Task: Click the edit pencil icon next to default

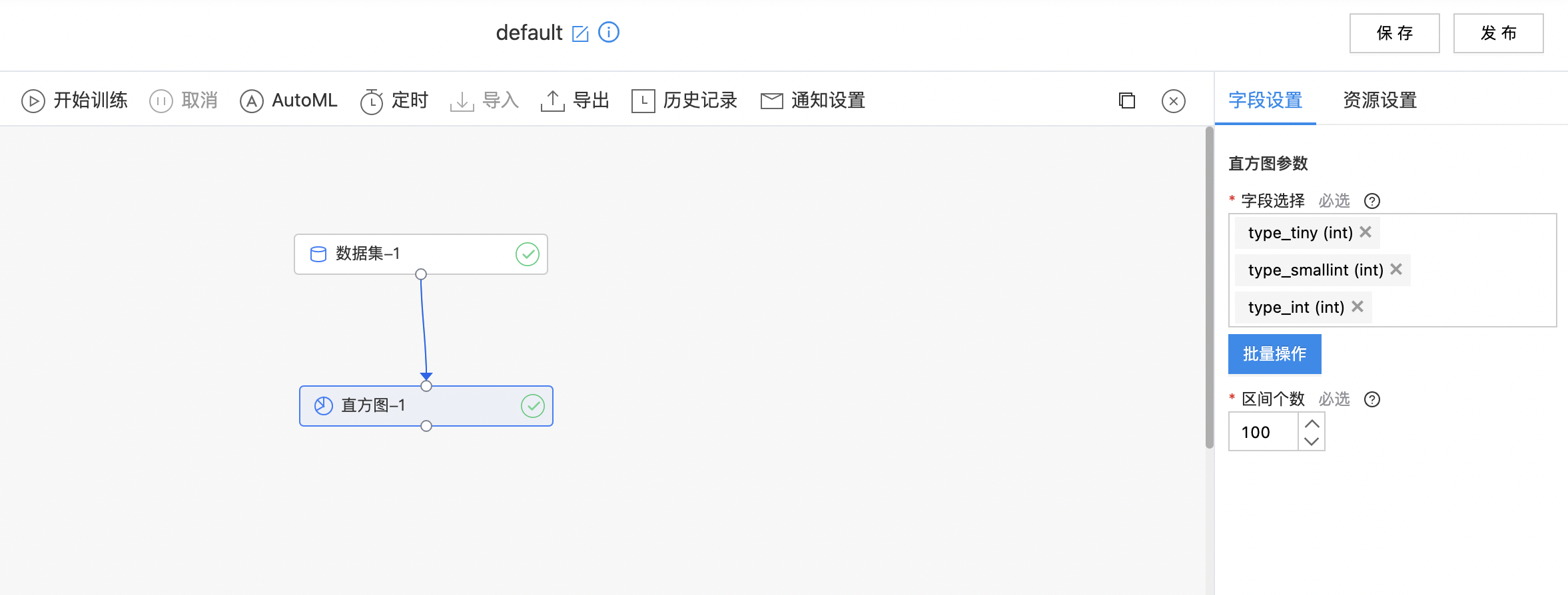Action: [580, 33]
